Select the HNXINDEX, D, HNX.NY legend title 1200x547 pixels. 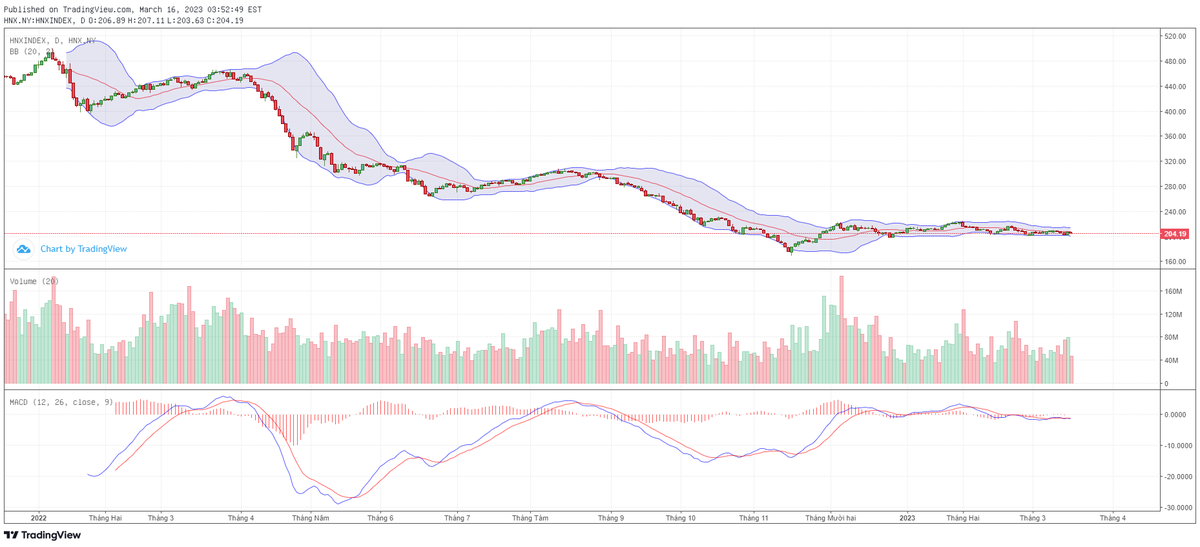pos(53,40)
